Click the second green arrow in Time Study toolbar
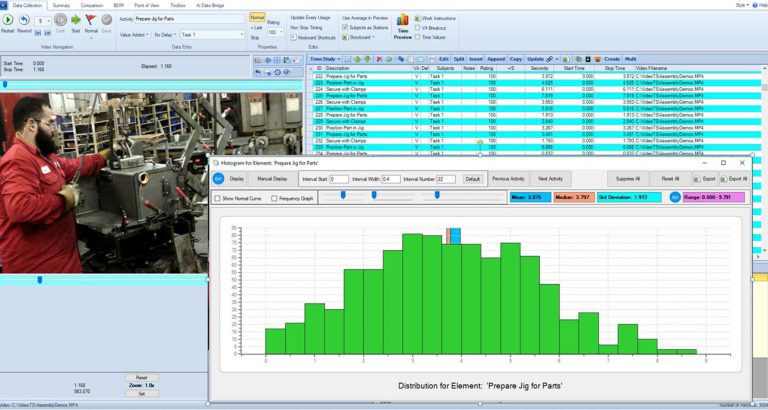The width and height of the screenshot is (768, 410). 367,59
